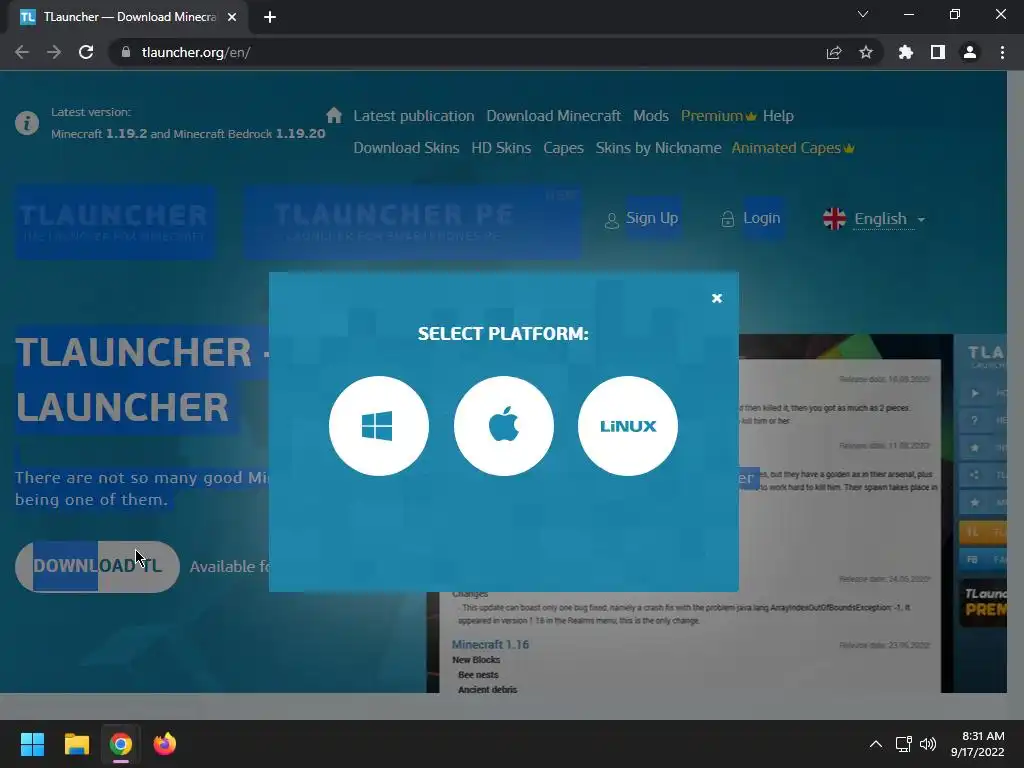Reload the page with refresh icon
The width and height of the screenshot is (1024, 768).
pos(86,52)
